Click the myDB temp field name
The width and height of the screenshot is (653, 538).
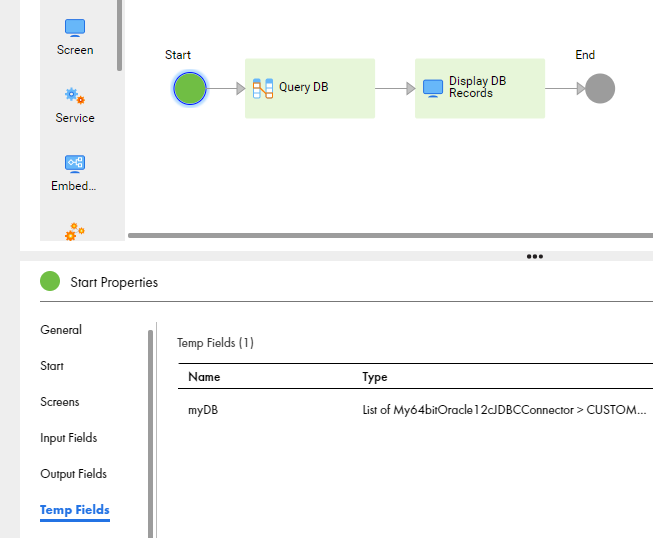[x=203, y=410]
